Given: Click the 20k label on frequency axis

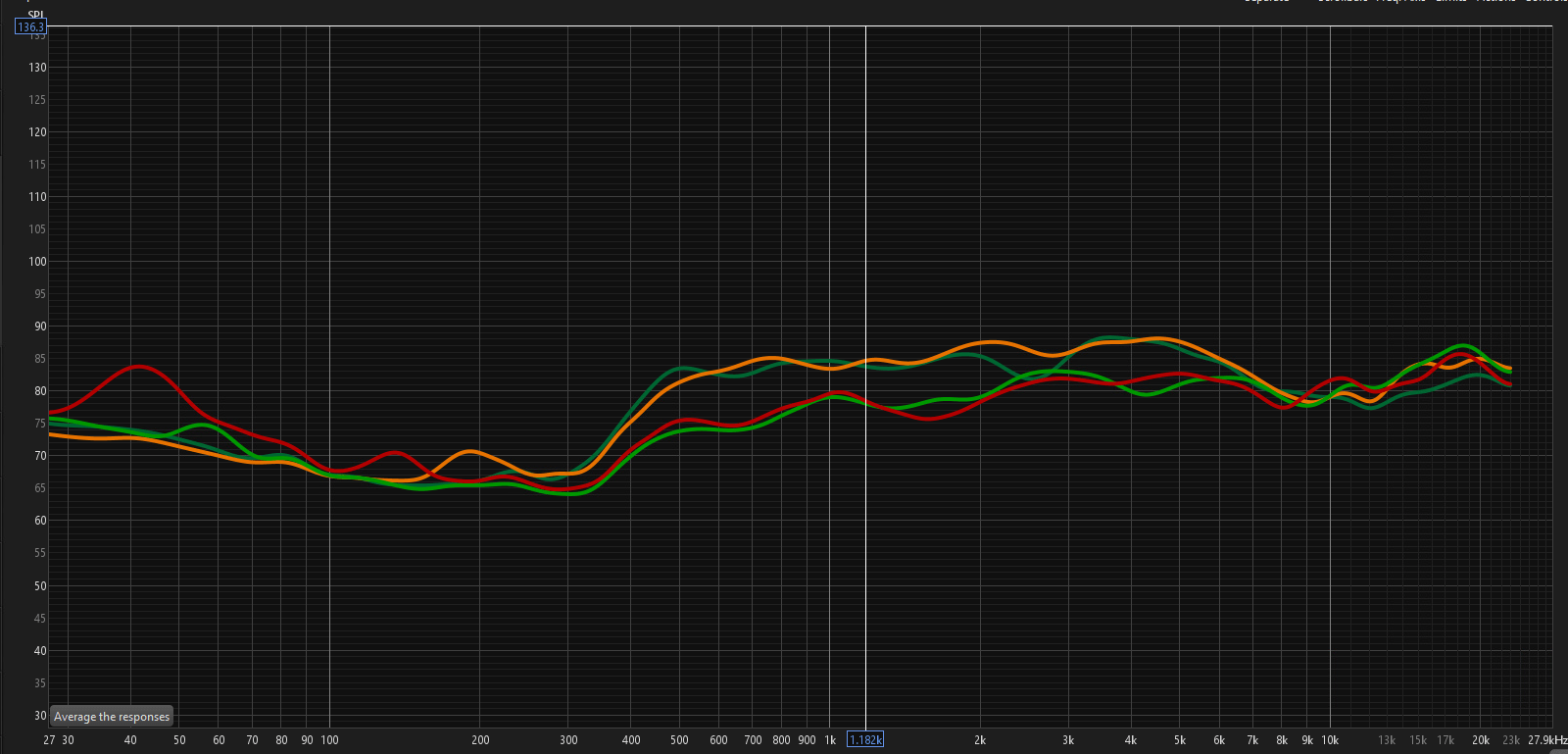Looking at the screenshot, I should (x=1481, y=740).
